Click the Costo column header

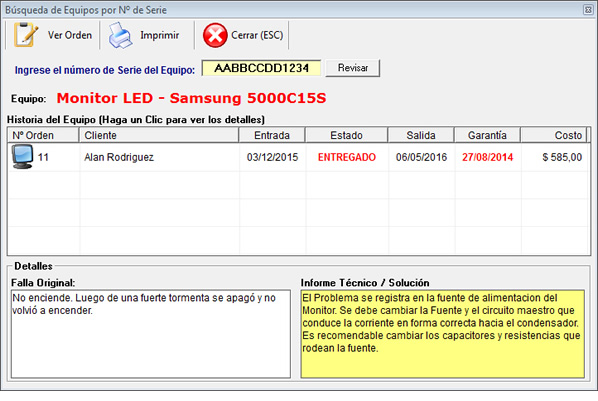(553, 135)
